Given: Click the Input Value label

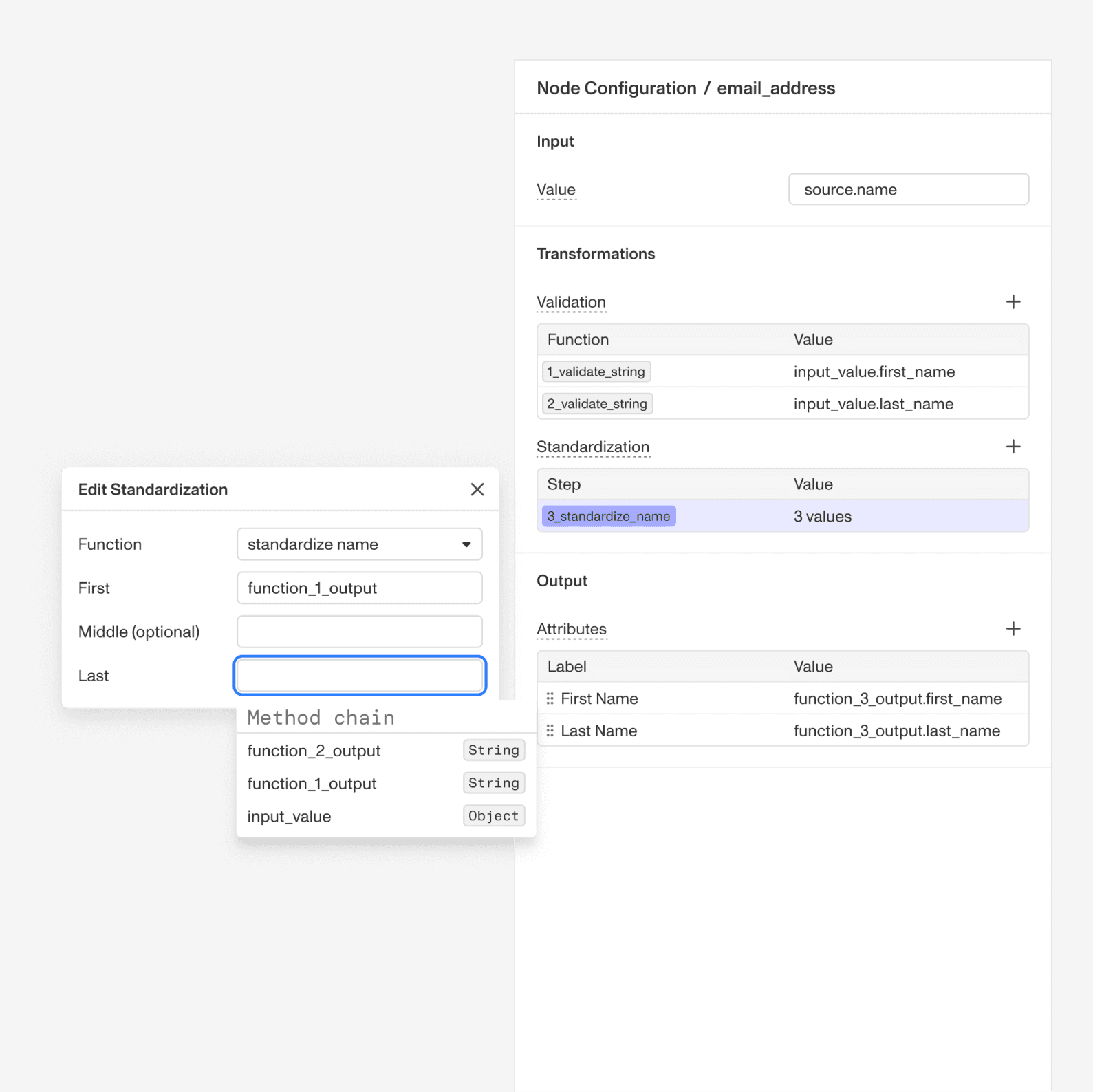Looking at the screenshot, I should [x=556, y=189].
